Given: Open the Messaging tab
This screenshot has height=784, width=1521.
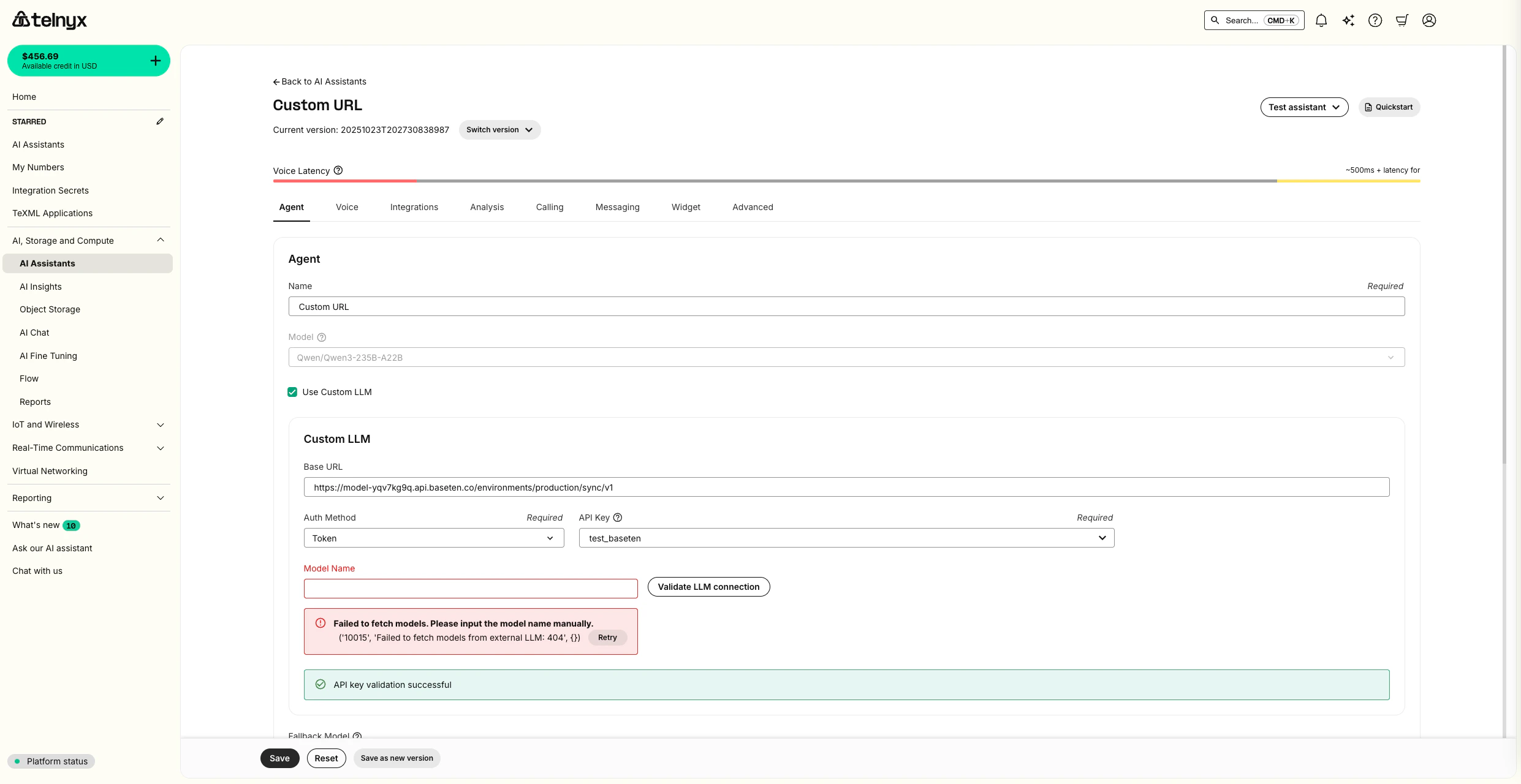Looking at the screenshot, I should (617, 207).
